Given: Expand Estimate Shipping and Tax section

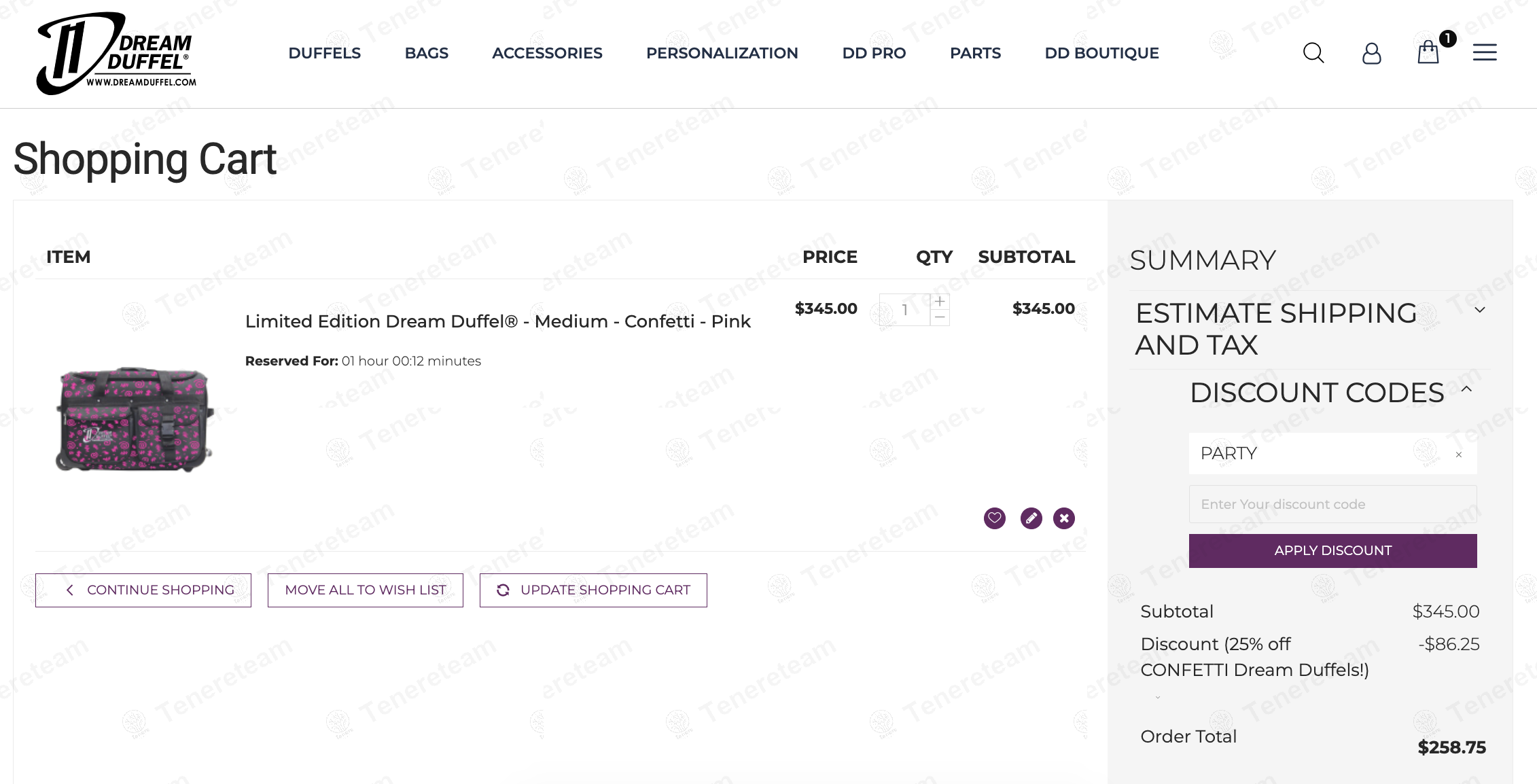Looking at the screenshot, I should coord(1479,310).
